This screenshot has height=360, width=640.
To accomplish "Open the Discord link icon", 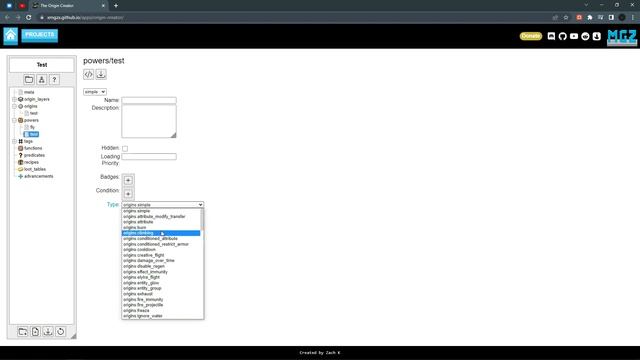I will click(551, 36).
